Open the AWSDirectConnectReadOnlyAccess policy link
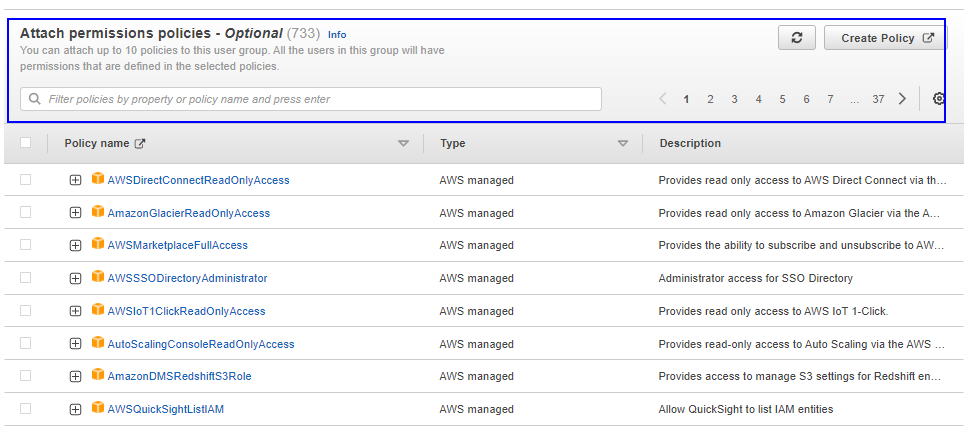Image resolution: width=968 pixels, height=428 pixels. point(198,180)
